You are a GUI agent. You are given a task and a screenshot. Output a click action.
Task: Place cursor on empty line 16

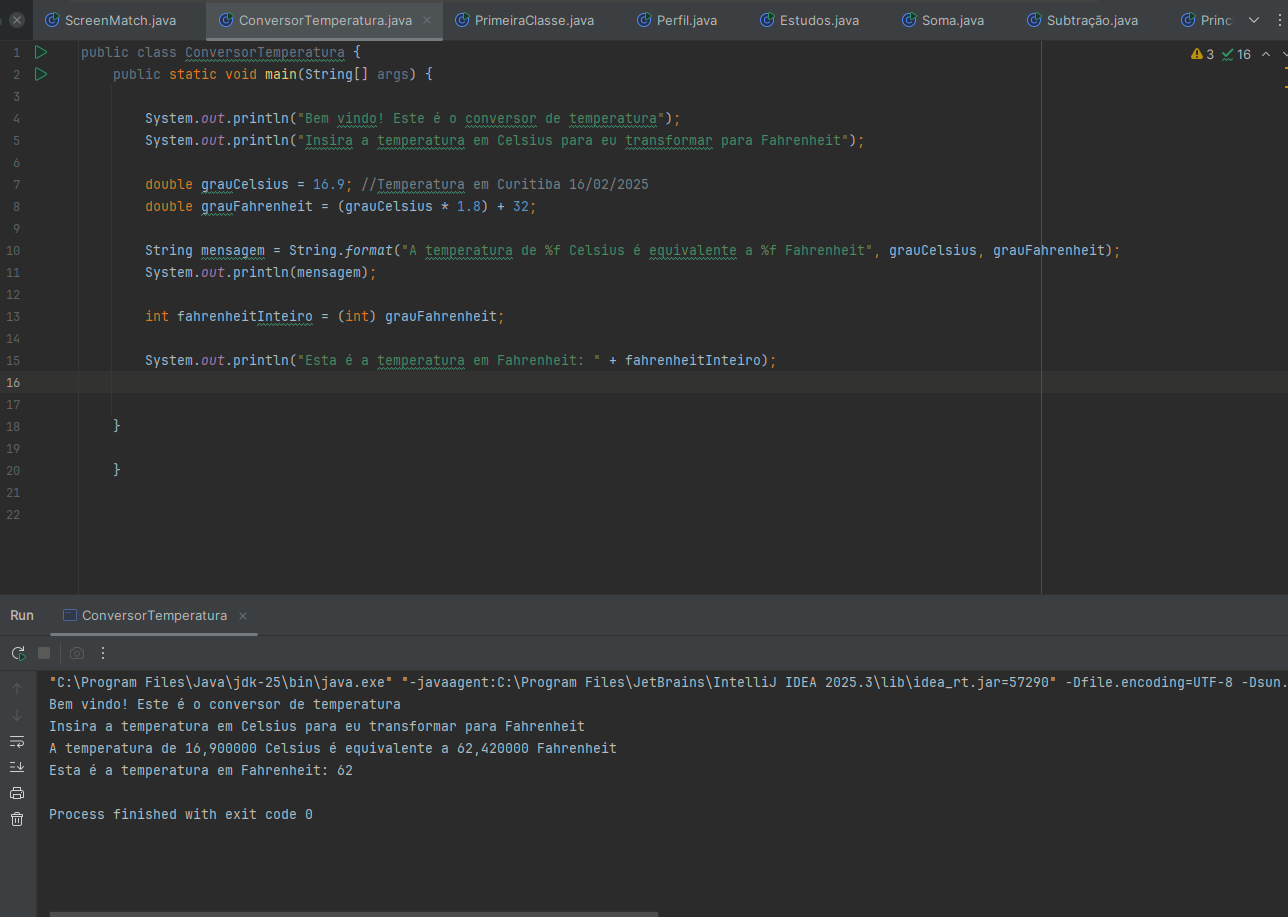[400, 382]
